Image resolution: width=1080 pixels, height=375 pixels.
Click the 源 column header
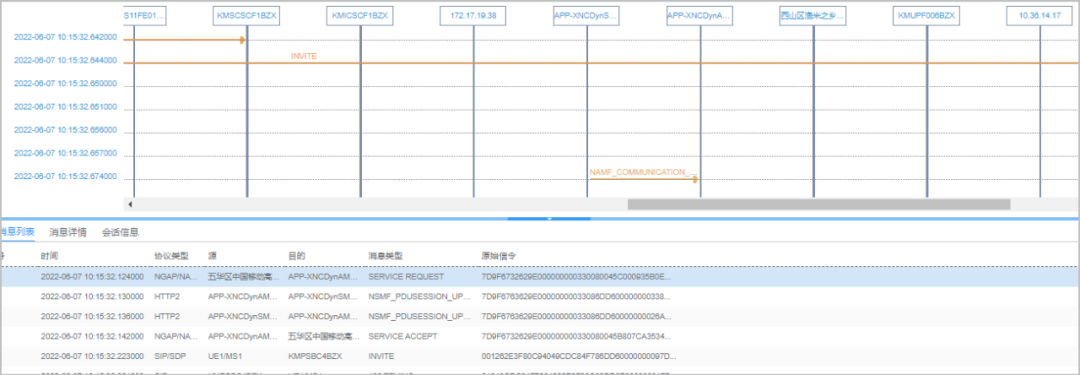212,256
